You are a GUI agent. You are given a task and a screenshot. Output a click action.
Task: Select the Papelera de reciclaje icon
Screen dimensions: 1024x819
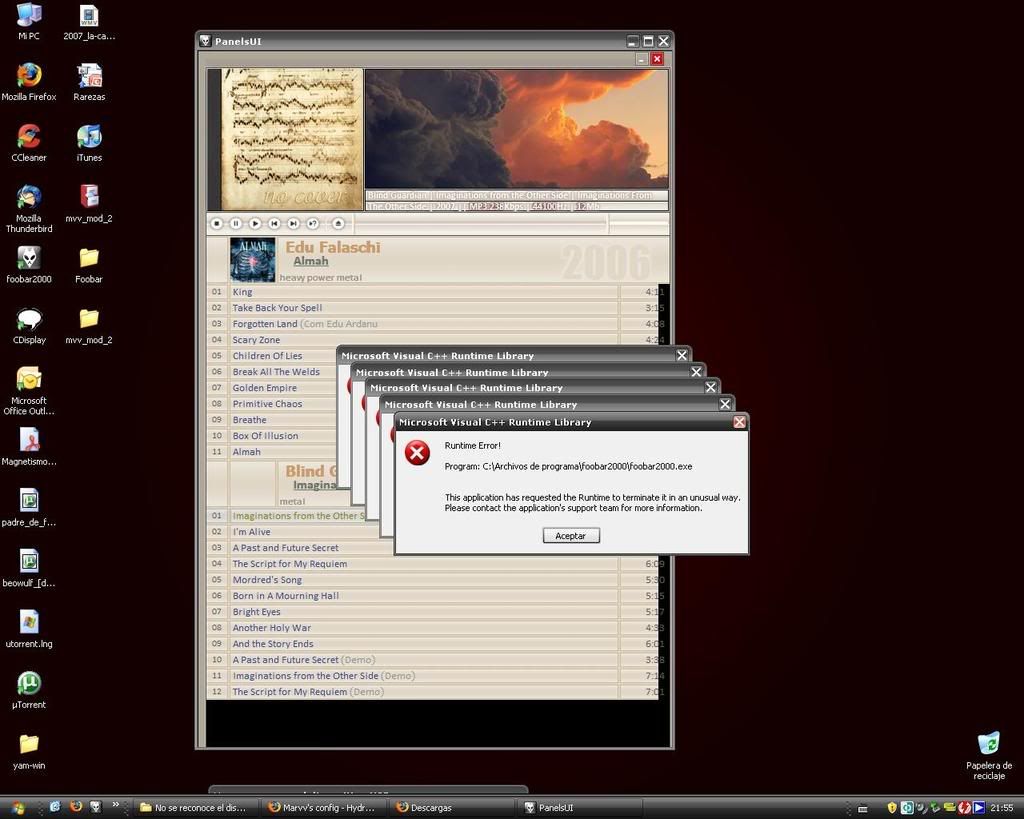[989, 756]
